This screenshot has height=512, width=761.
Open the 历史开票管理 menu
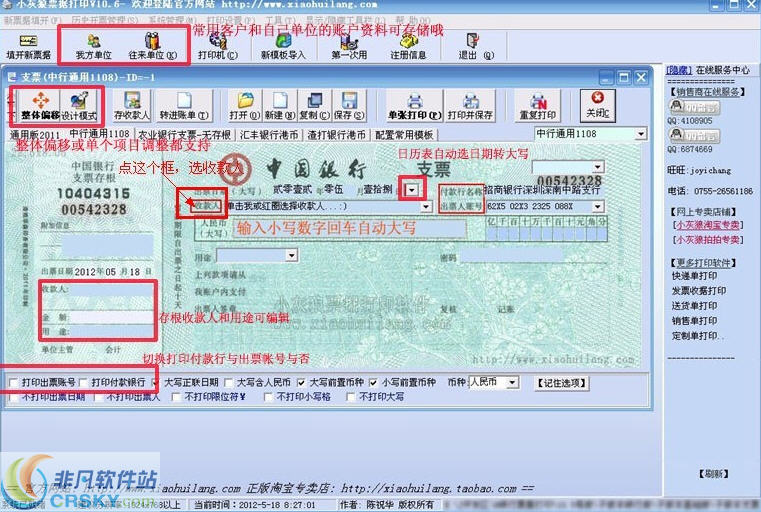(x=104, y=20)
